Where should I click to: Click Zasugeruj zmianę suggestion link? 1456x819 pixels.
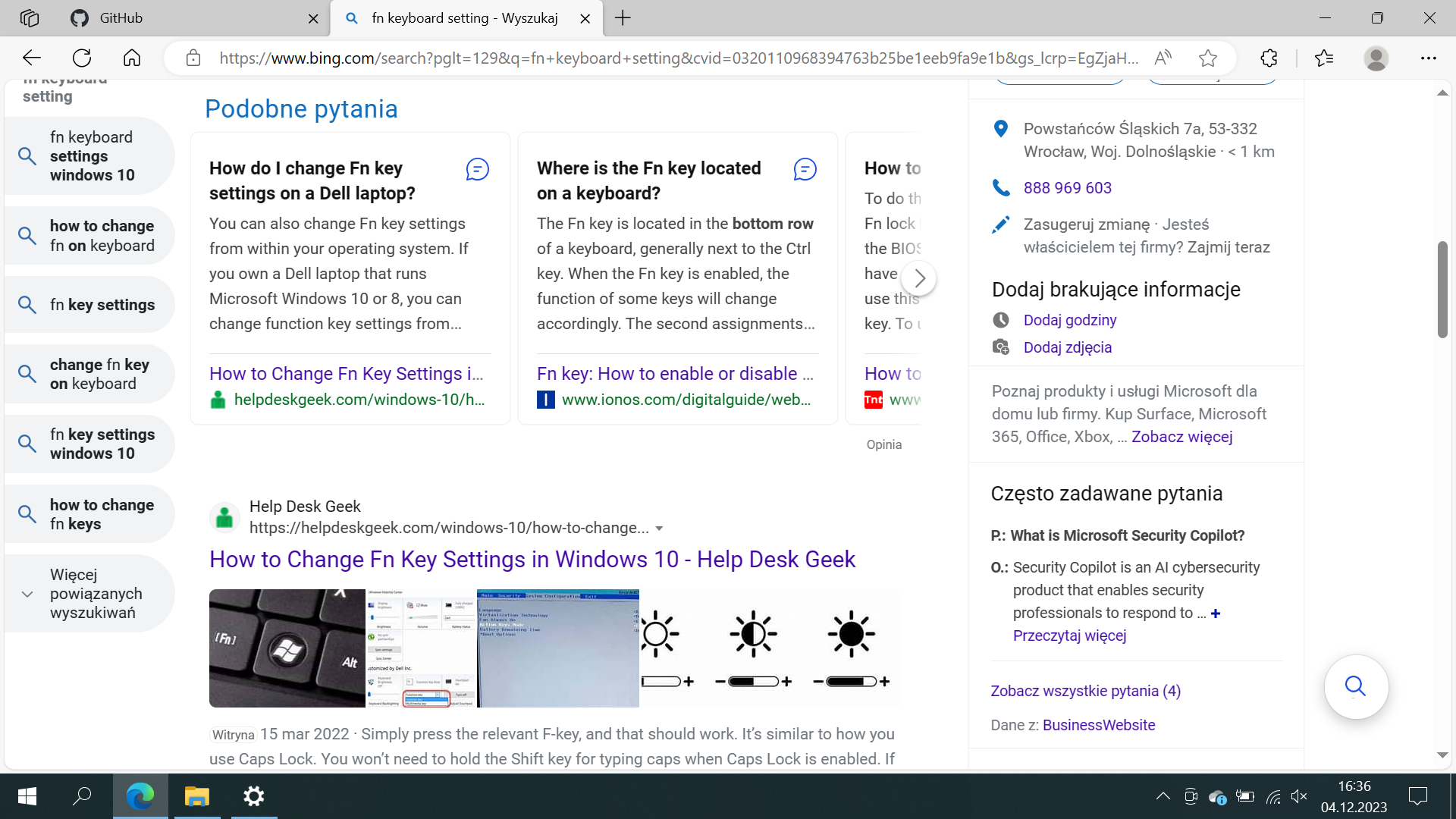pyautogui.click(x=1087, y=224)
